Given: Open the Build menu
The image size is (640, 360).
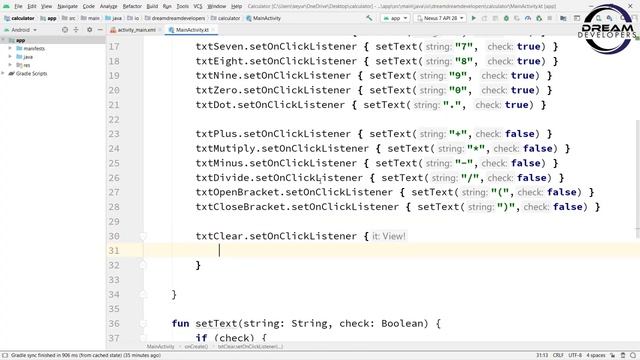Looking at the screenshot, I should (x=152, y=6).
